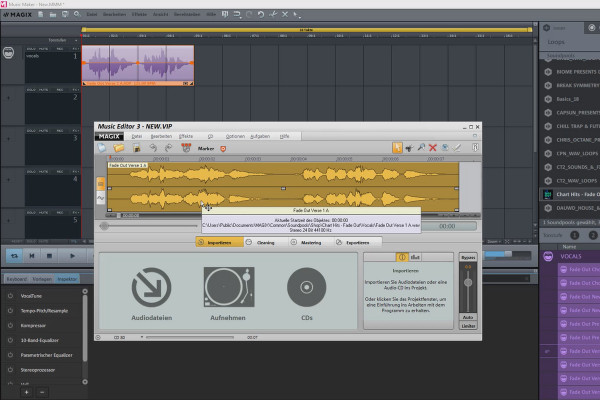Select the pencil draw tool in Music Editor
This screenshot has width=600, height=400.
point(457,148)
